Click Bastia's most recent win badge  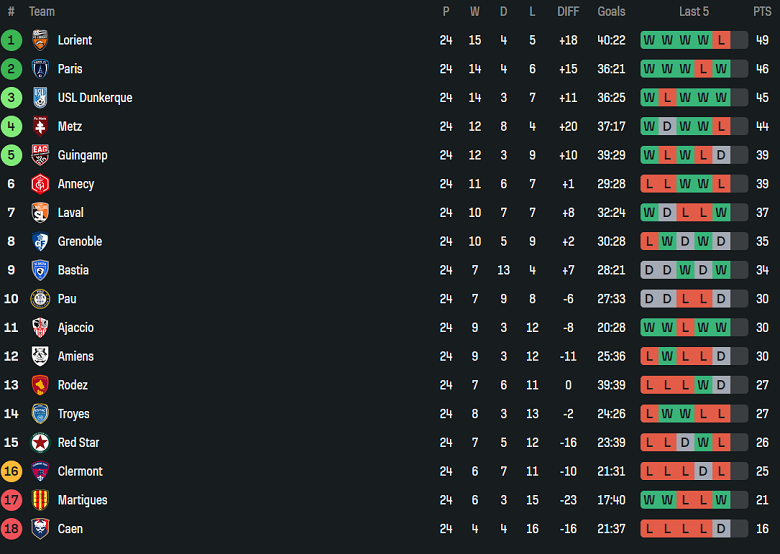[x=721, y=270]
